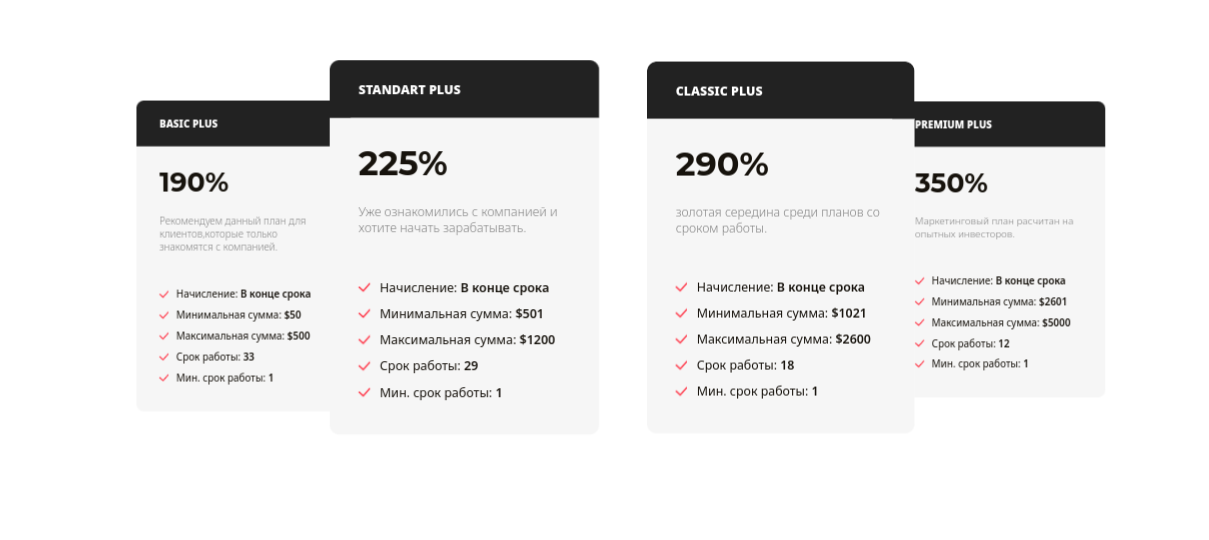Viewport: 1209px width, 540px height.
Task: Click the checkmark next to "Срок работы: 33"
Action: coord(164,357)
